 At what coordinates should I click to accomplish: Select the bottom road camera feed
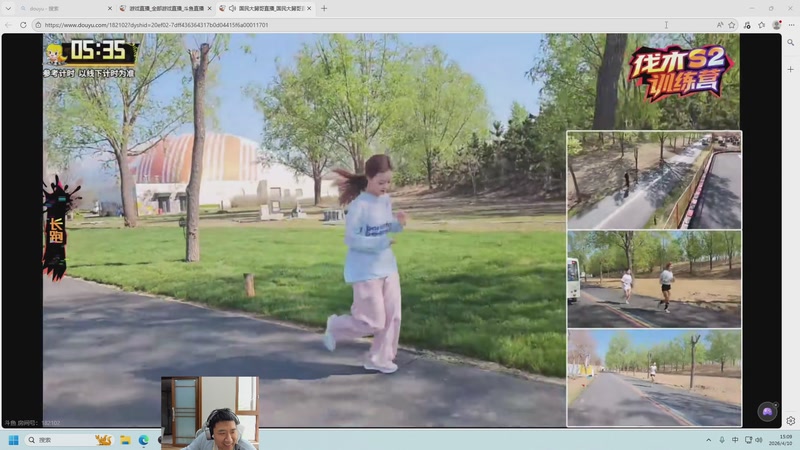tap(654, 378)
